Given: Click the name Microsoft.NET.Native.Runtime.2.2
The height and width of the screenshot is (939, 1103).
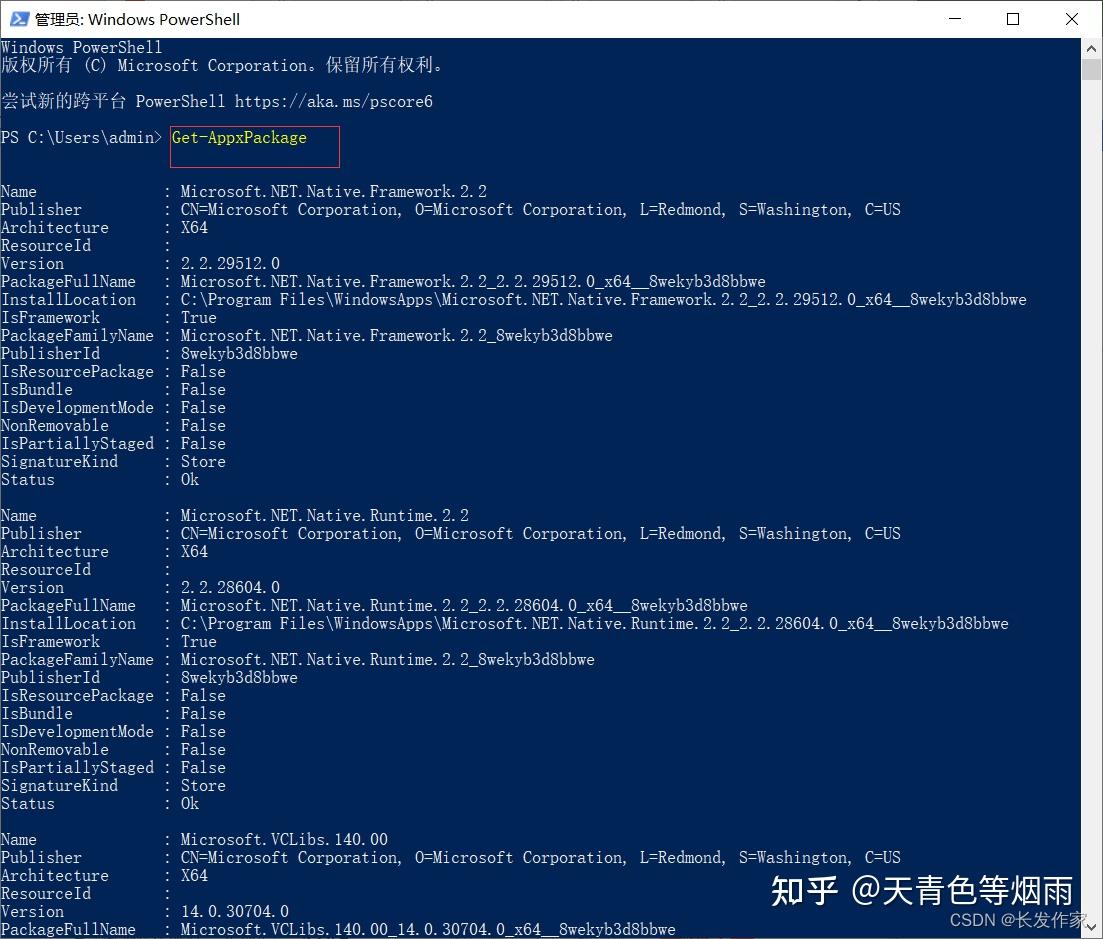Looking at the screenshot, I should [x=324, y=516].
